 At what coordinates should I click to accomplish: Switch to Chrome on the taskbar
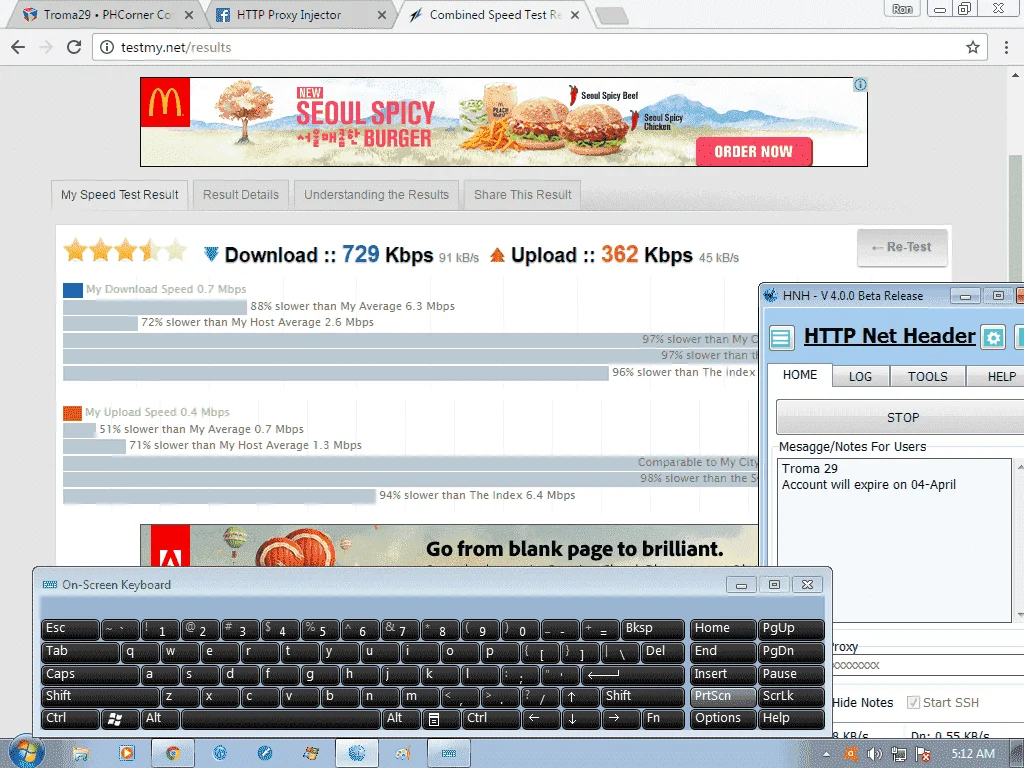(172, 754)
